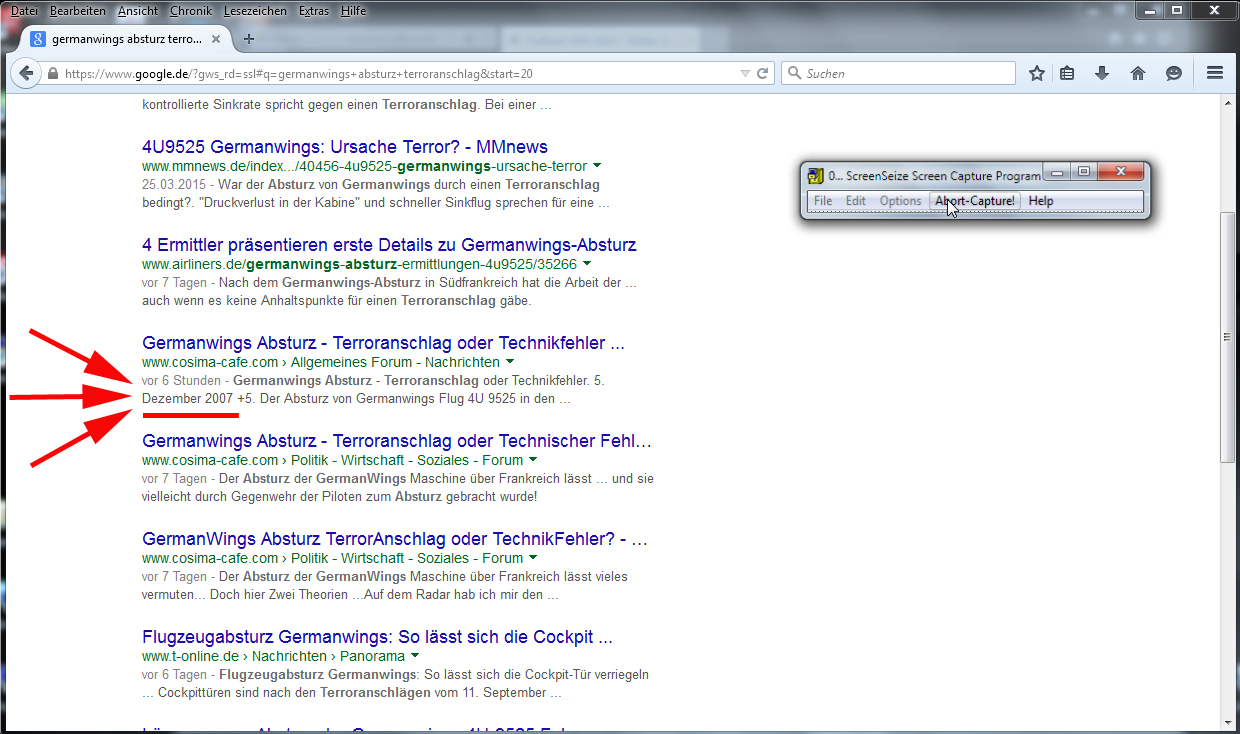Go to the Firefox home page icon
1240x734 pixels.
click(x=1137, y=74)
